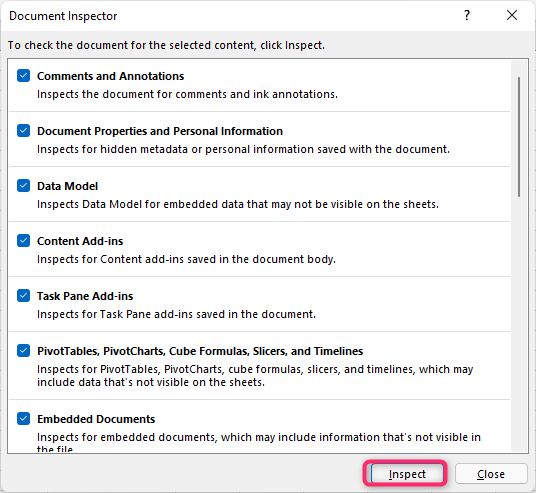This screenshot has height=493, width=536.
Task: Uncheck PivotTables, PivotCharts, Cube Formulas option
Action: pos(24,351)
